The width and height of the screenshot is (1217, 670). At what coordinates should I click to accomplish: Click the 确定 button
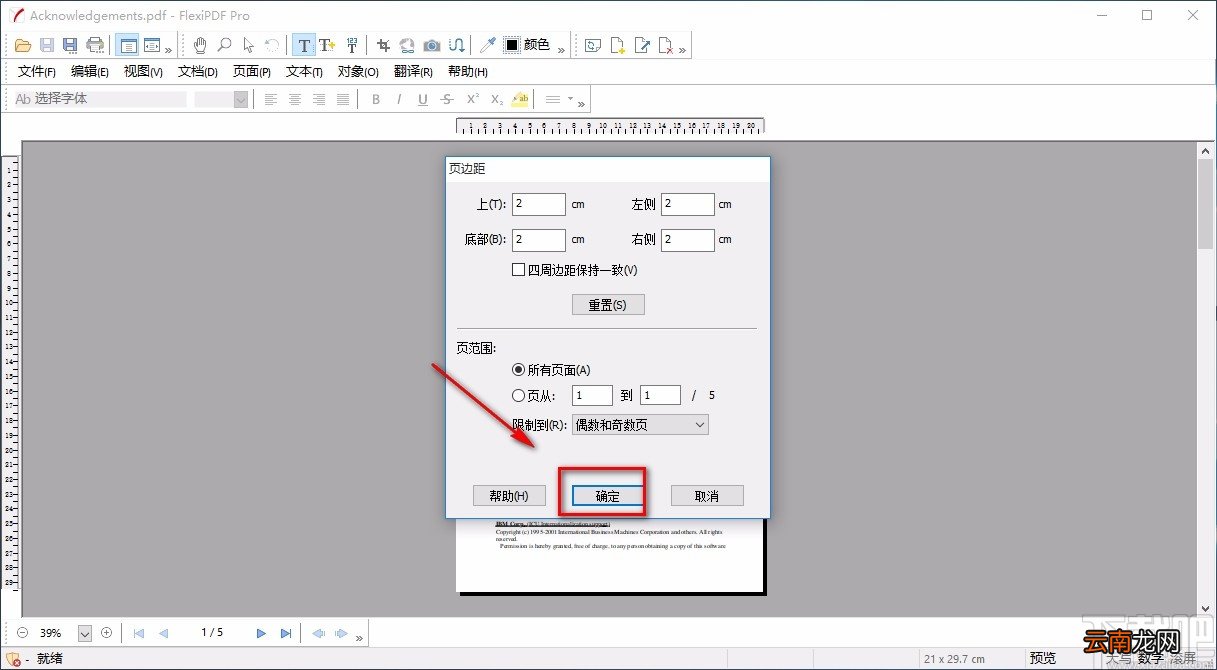point(607,495)
